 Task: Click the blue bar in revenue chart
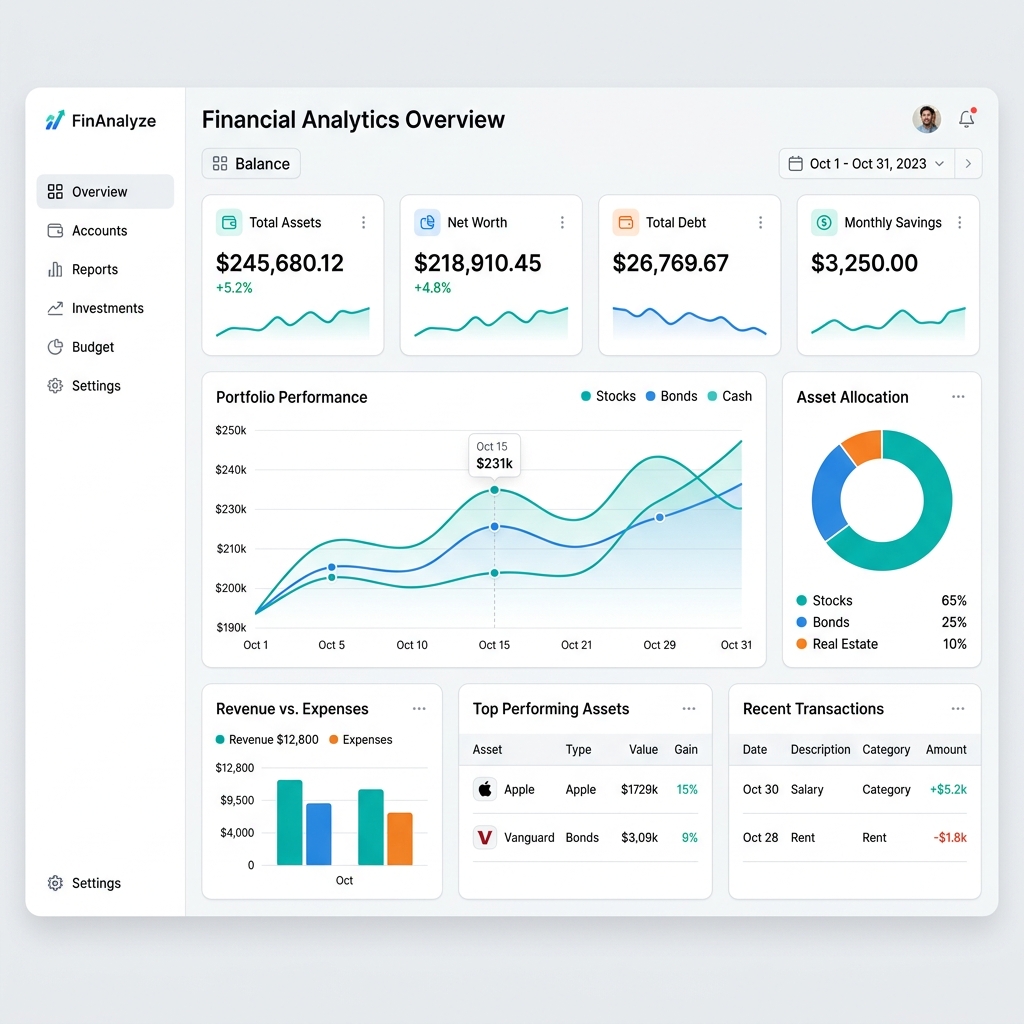[319, 834]
